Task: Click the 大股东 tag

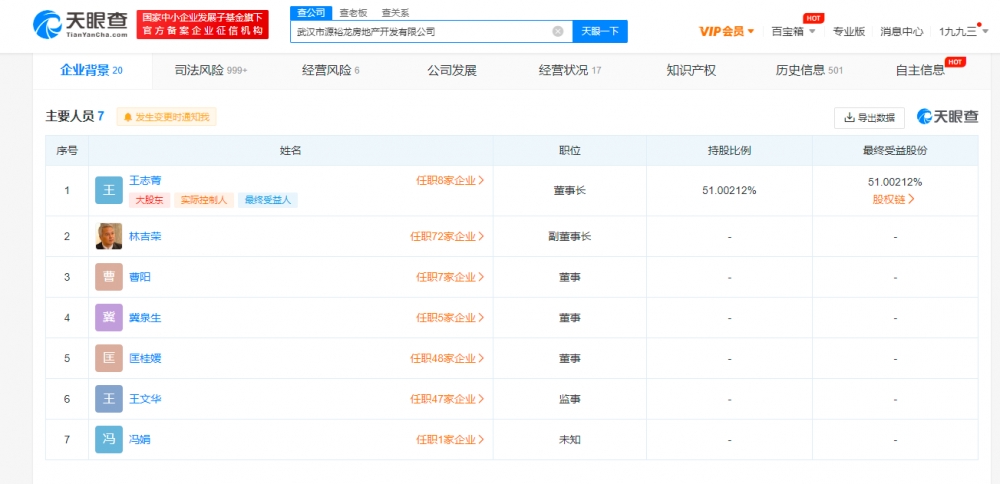Action: pos(149,200)
